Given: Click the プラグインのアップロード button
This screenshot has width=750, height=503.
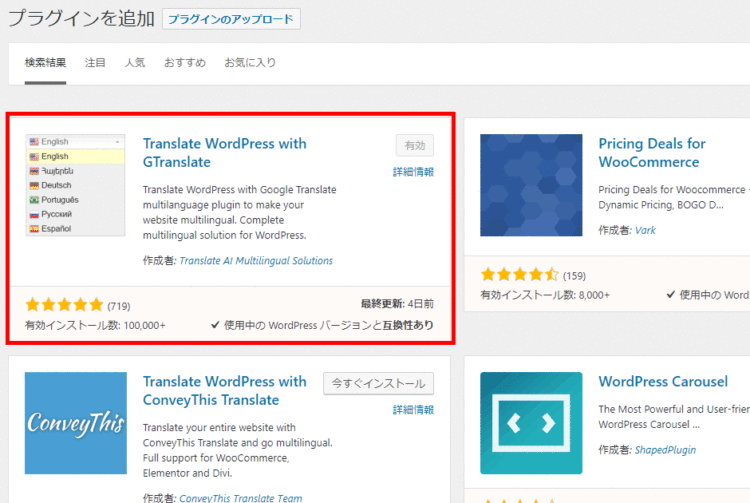Looking at the screenshot, I should pos(231,19).
